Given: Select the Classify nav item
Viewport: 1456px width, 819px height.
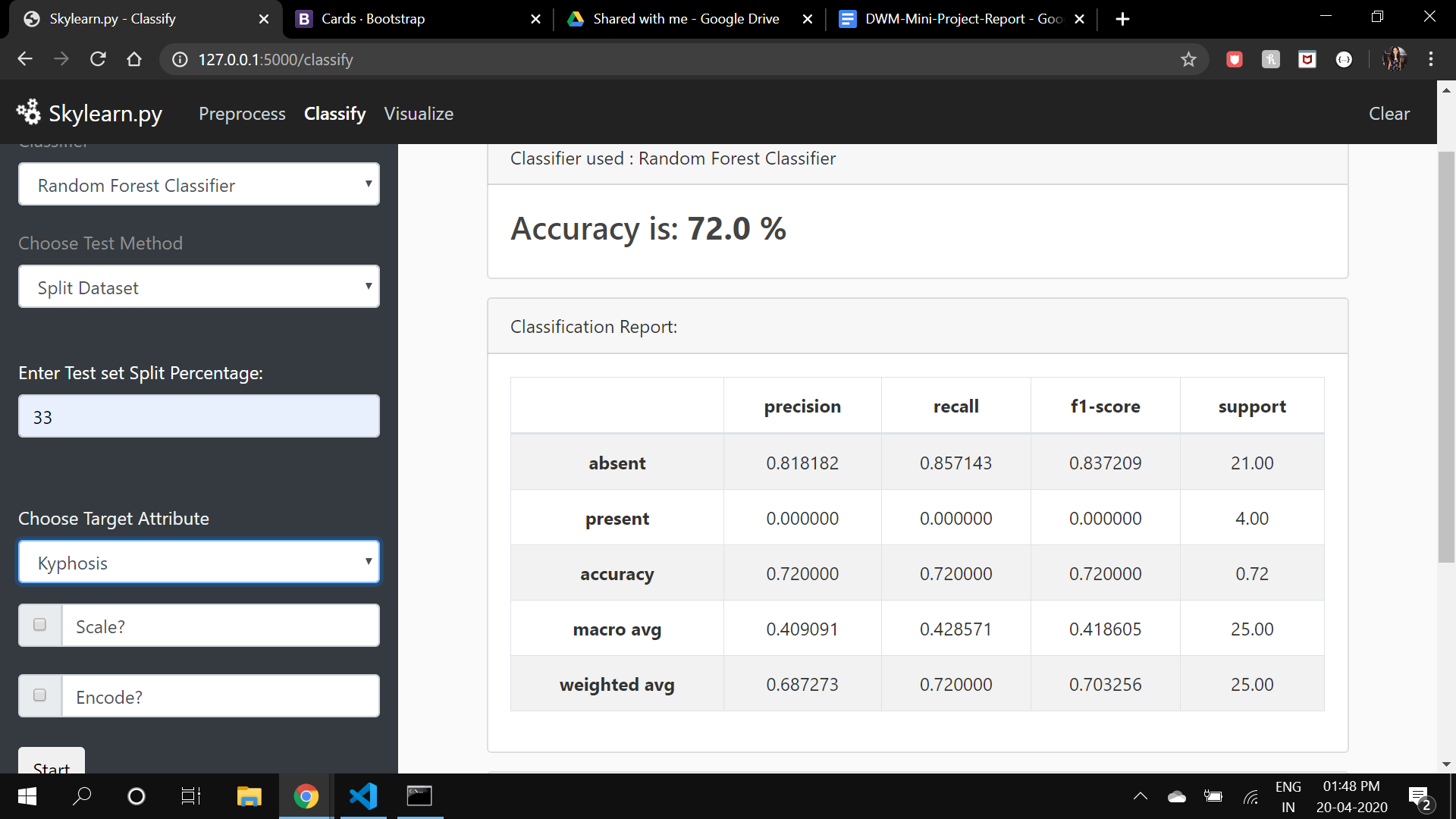Looking at the screenshot, I should pos(334,114).
